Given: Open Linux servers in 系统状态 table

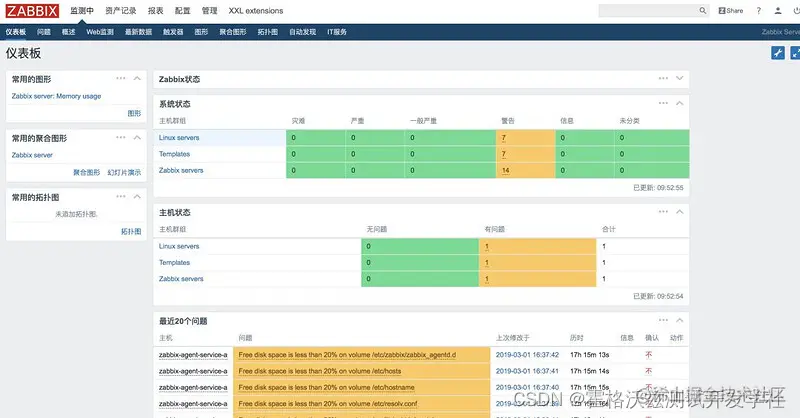Looking at the screenshot, I should coord(179,138).
